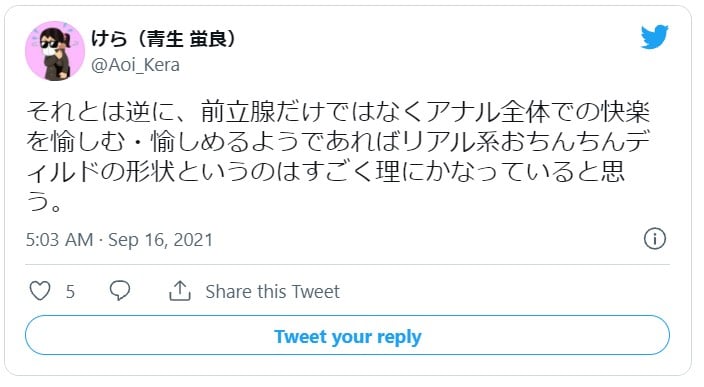
Task: Open the circled info icon
Action: point(655,238)
